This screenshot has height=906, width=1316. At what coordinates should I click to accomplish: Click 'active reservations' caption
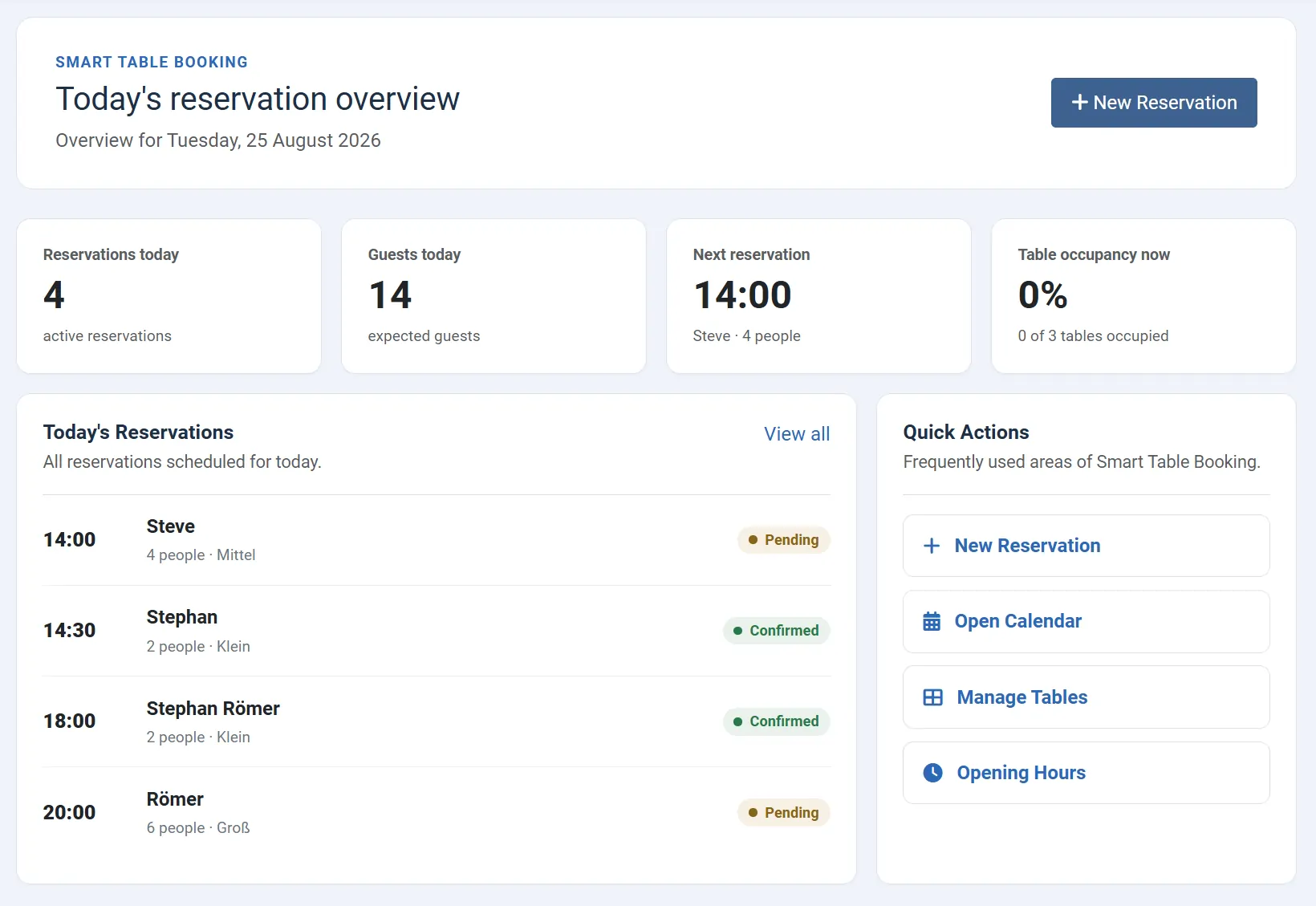[108, 336]
